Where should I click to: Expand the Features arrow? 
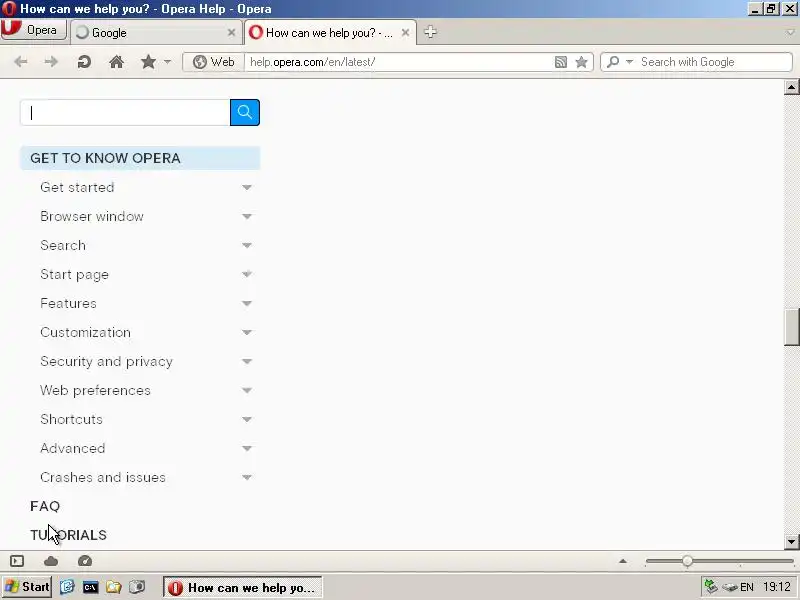coord(247,304)
